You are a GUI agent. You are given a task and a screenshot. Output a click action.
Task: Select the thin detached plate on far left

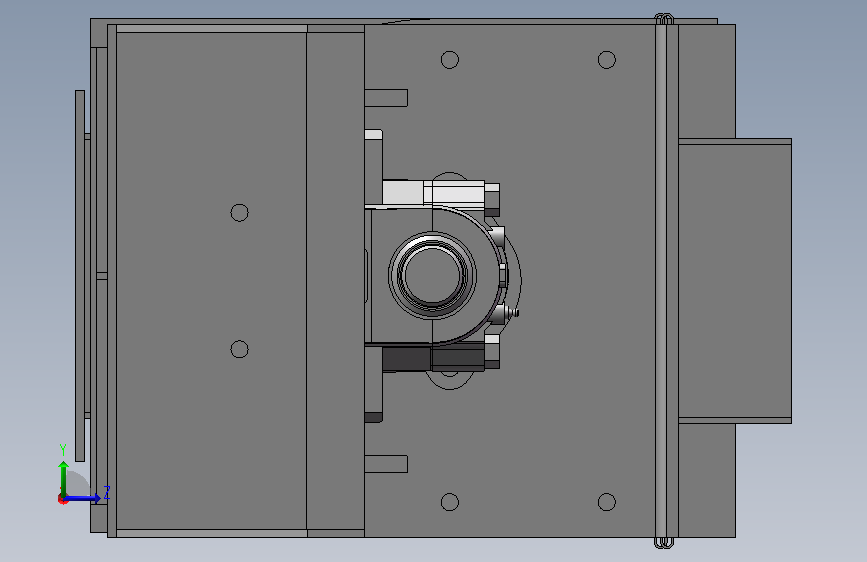[x=80, y=275]
